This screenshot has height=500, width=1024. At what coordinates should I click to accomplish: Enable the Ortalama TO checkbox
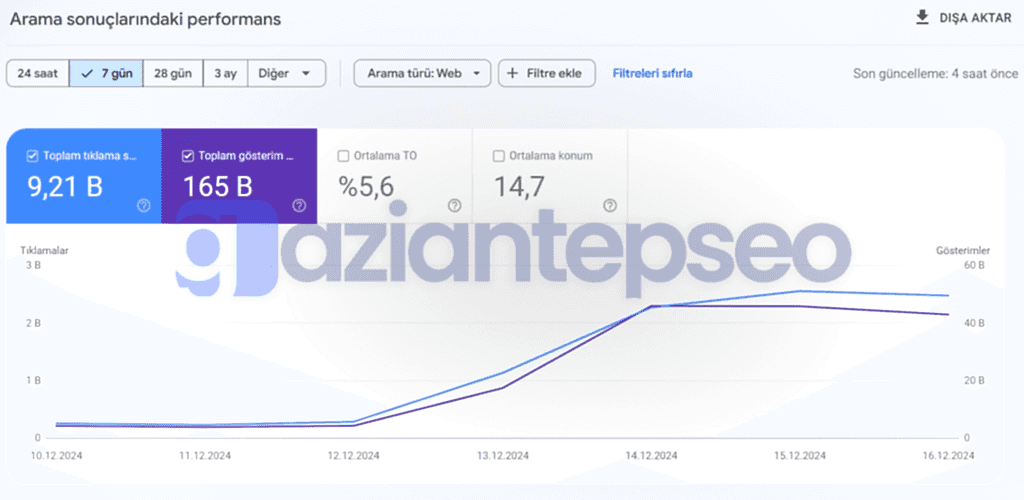click(x=344, y=156)
